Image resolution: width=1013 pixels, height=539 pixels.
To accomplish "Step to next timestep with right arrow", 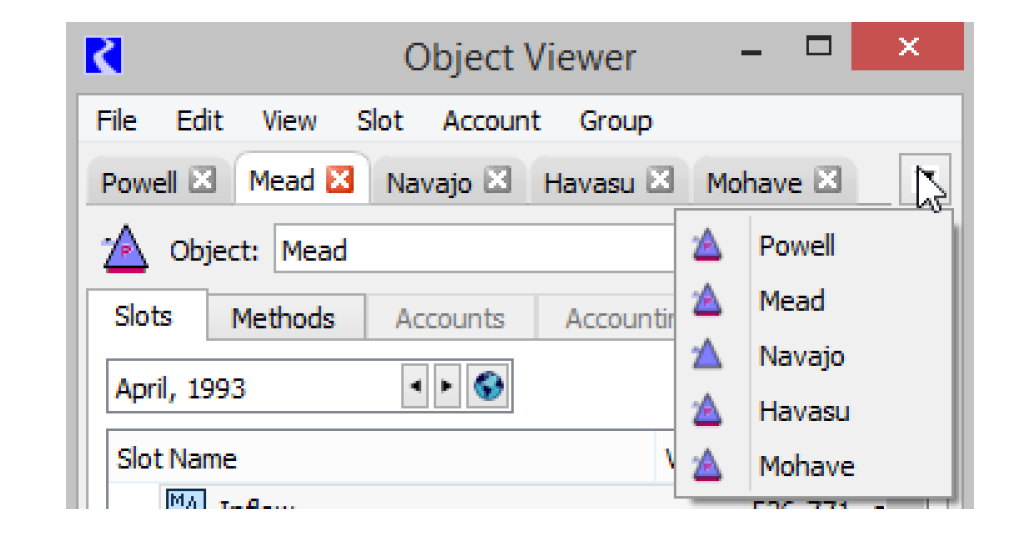I will pyautogui.click(x=446, y=387).
